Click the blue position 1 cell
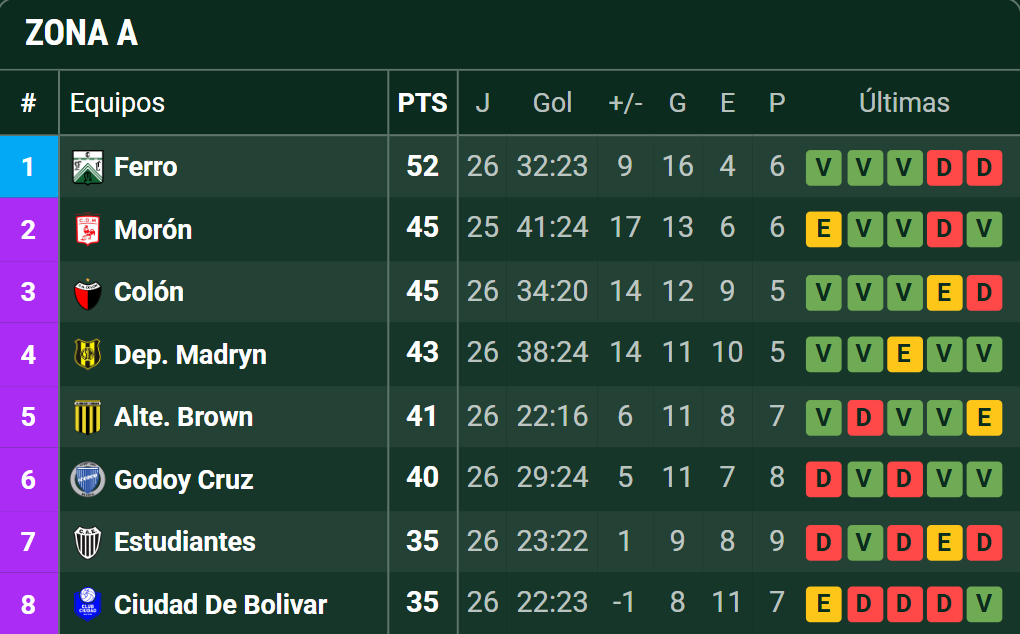 pos(29,166)
